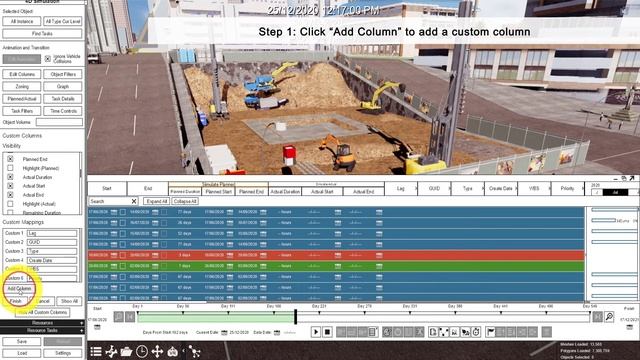
Task: Open Object Filters
Action: (x=63, y=74)
